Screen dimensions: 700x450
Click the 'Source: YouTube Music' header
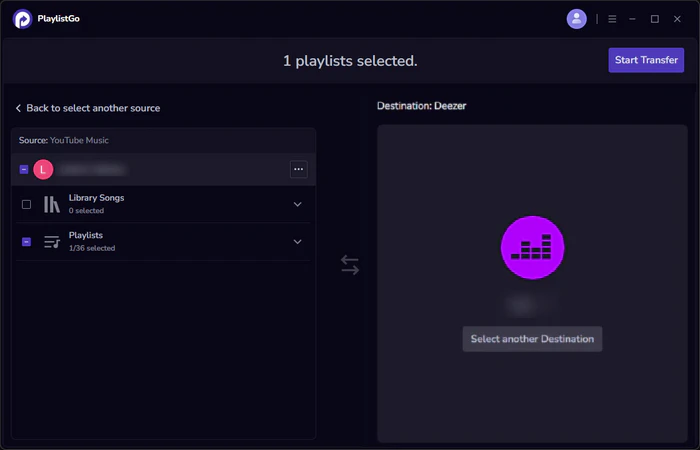(64, 140)
